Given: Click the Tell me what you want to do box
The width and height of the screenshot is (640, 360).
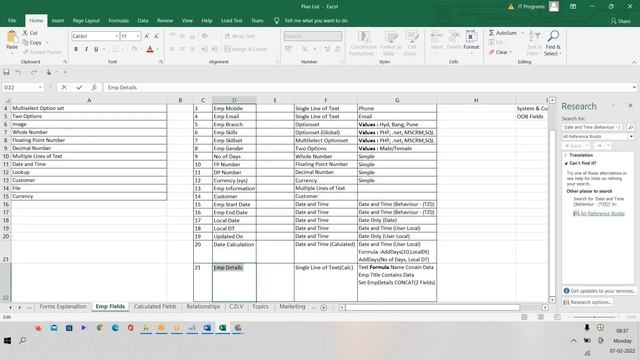Looking at the screenshot, I should [x=316, y=20].
